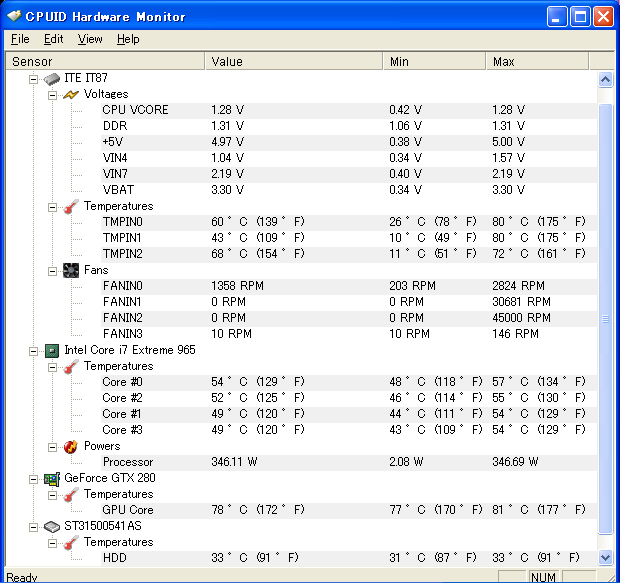Open the File menu
Viewport: 620px width, 583px height.
(x=20, y=39)
